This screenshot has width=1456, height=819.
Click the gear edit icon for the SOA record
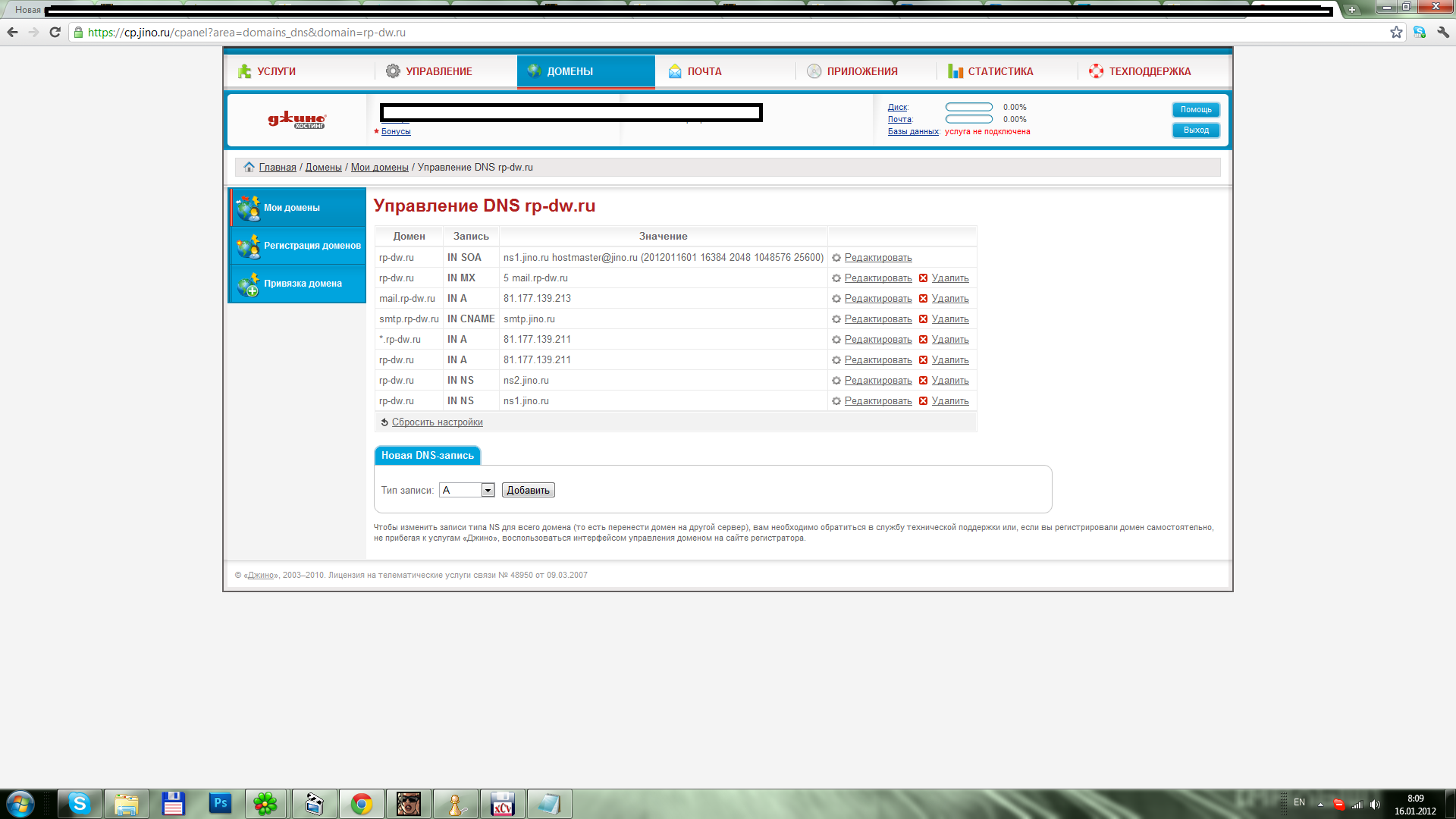coord(836,258)
